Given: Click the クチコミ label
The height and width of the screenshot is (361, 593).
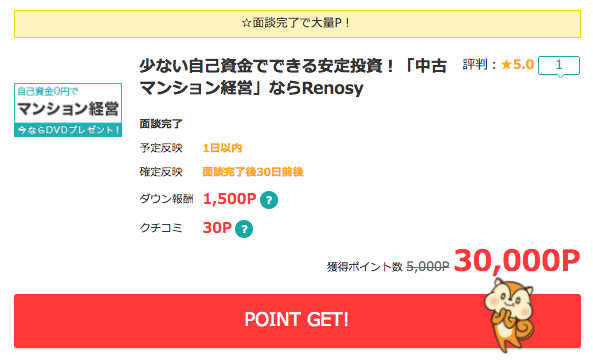Looking at the screenshot, I should [161, 228].
